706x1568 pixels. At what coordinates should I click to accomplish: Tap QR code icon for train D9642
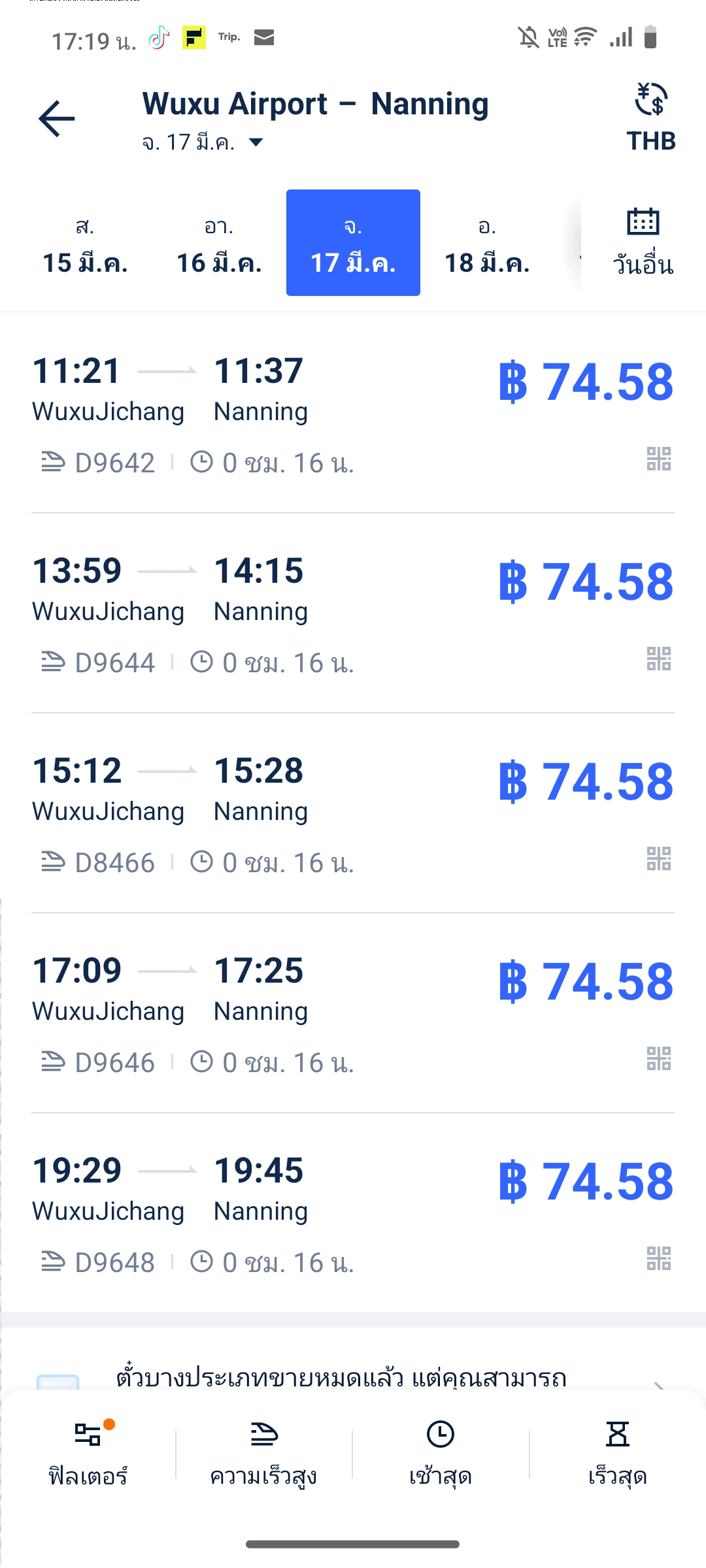coord(659,459)
